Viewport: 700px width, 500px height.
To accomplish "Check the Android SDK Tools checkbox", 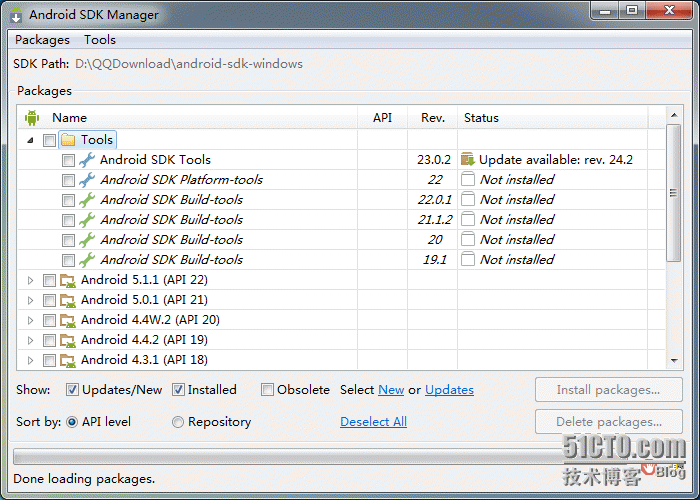I will [68, 160].
